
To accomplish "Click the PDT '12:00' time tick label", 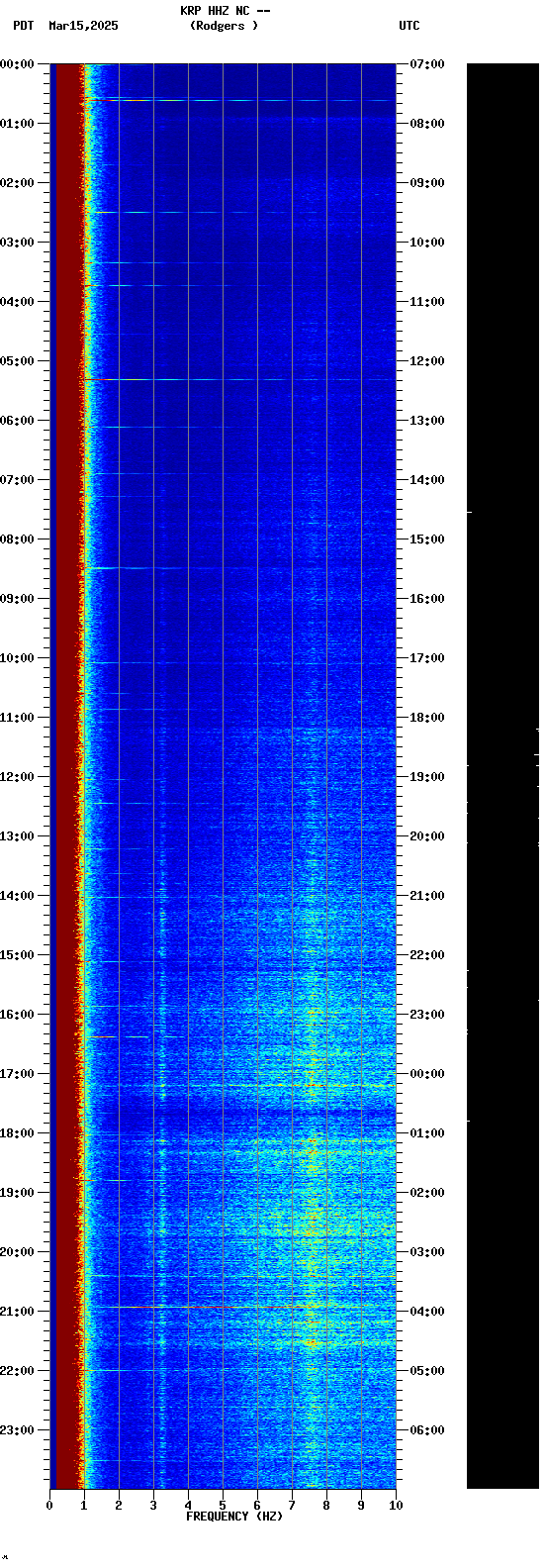I will click(x=17, y=777).
